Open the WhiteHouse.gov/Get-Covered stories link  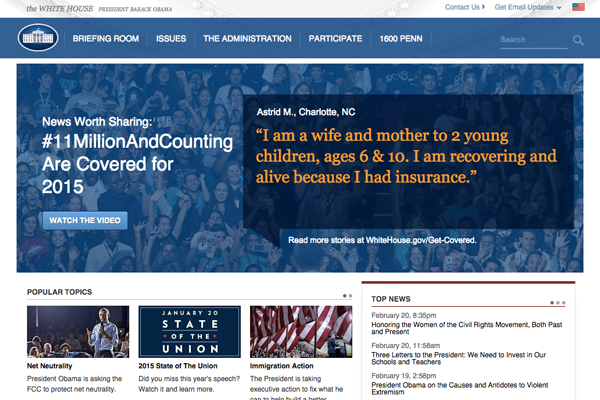coord(382,240)
